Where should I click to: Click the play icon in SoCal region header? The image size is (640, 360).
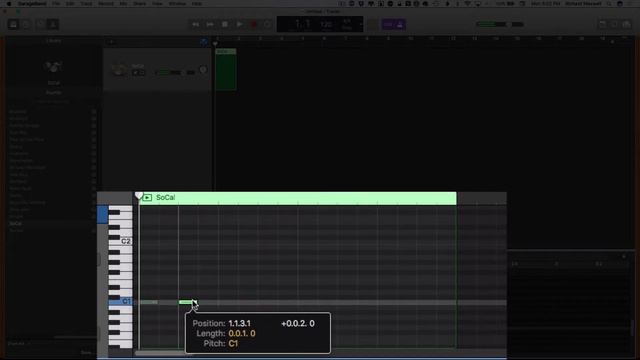point(147,198)
